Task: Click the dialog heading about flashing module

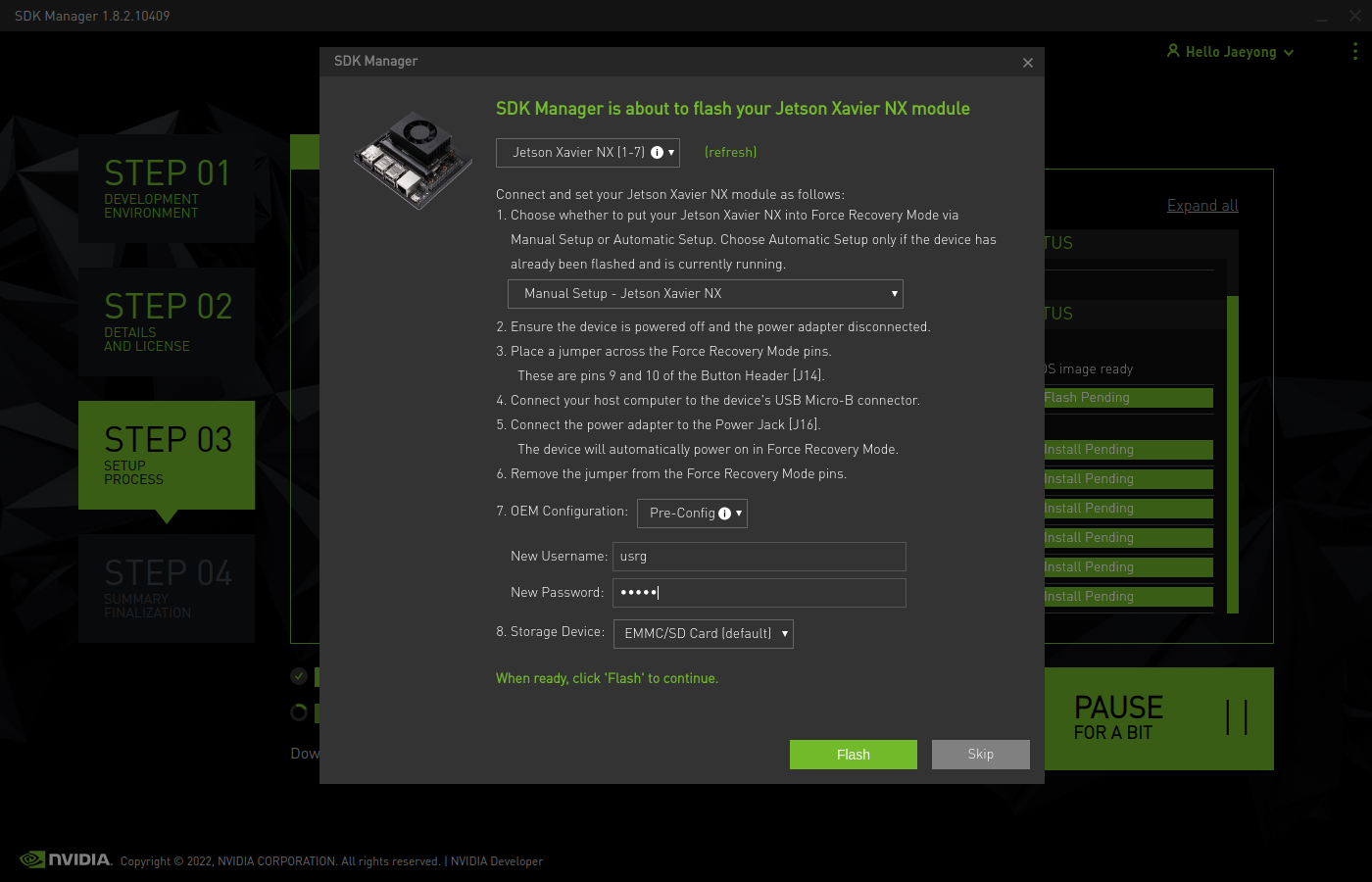Action: (733, 109)
